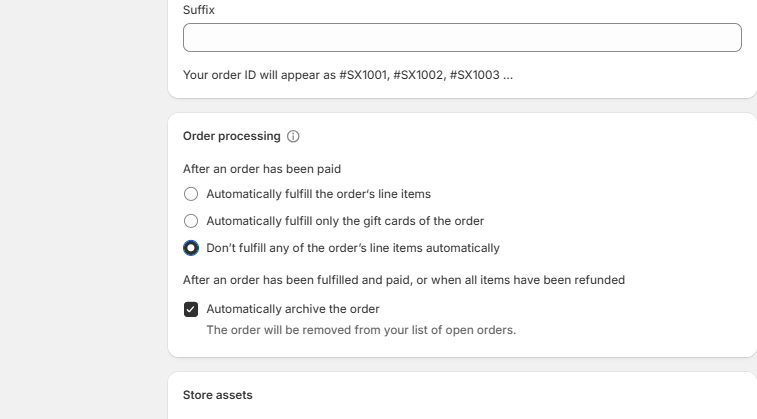Choose the gift-cards-only fulfillment radio button

click(191, 221)
